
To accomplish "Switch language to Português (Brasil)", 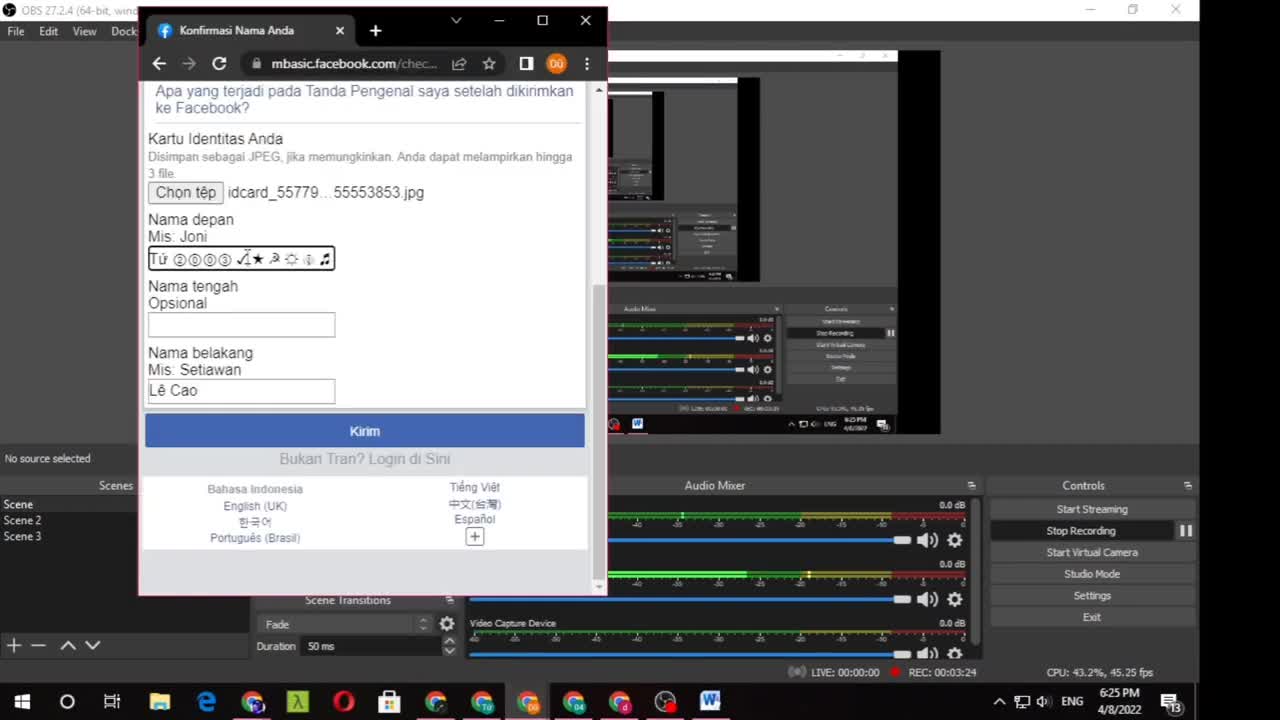I will pyautogui.click(x=255, y=538).
